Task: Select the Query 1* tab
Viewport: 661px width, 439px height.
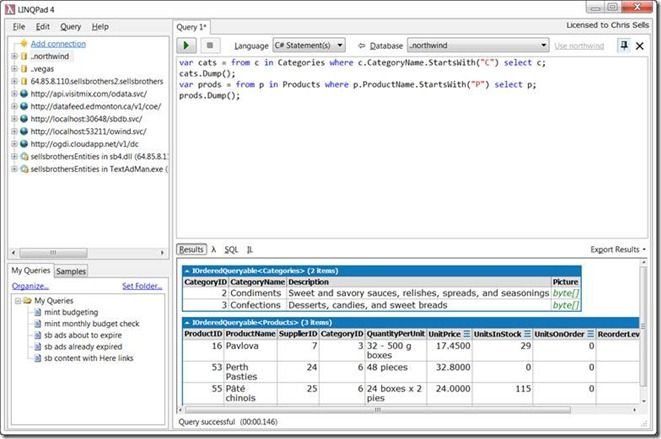Action: pos(191,27)
